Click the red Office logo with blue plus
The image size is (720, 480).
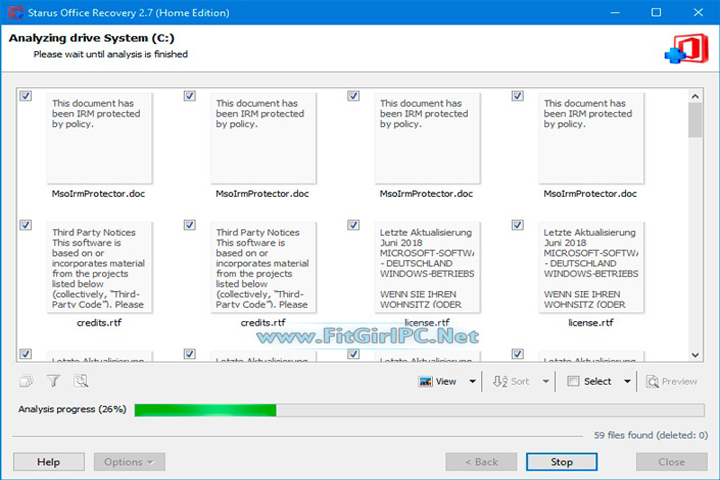pos(686,49)
